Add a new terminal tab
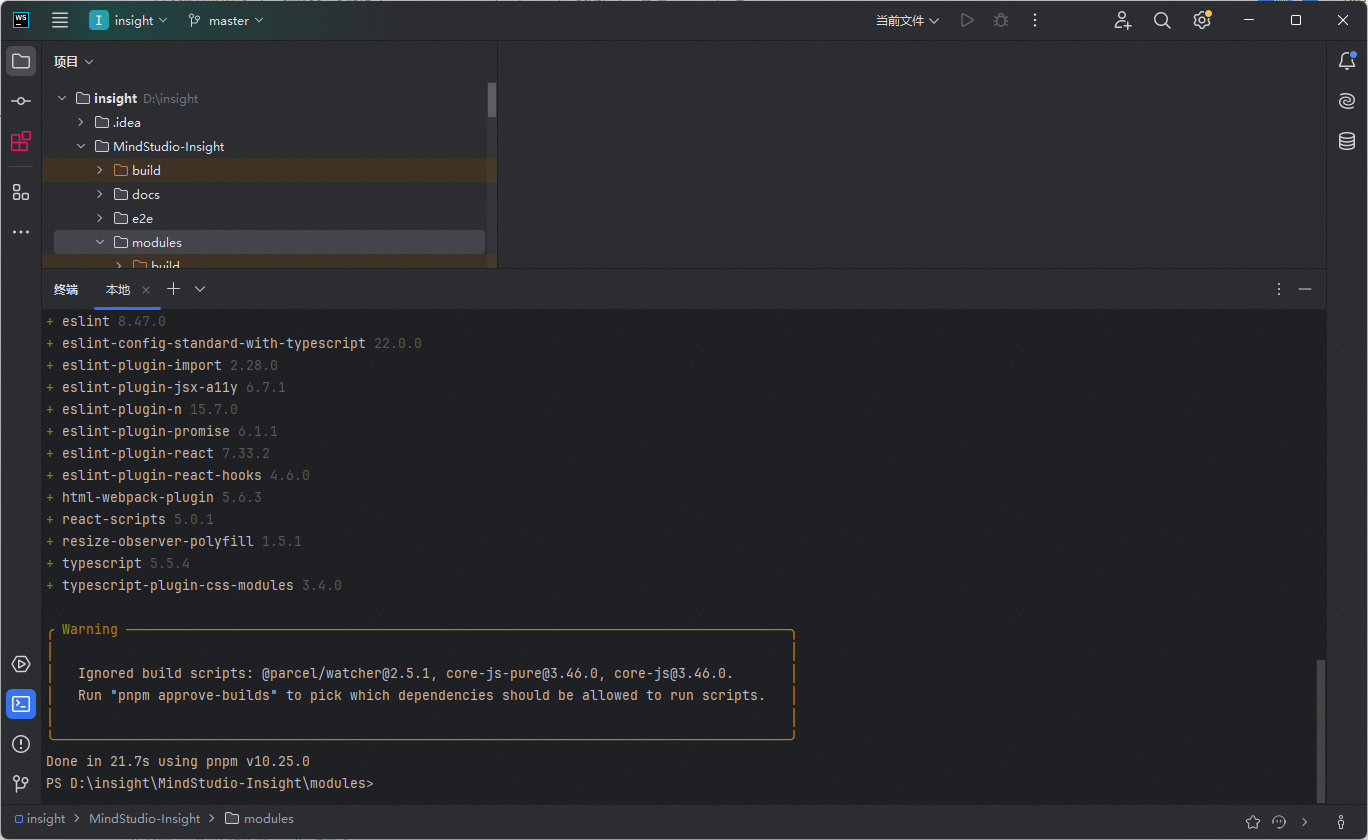The width and height of the screenshot is (1368, 840). click(x=173, y=289)
